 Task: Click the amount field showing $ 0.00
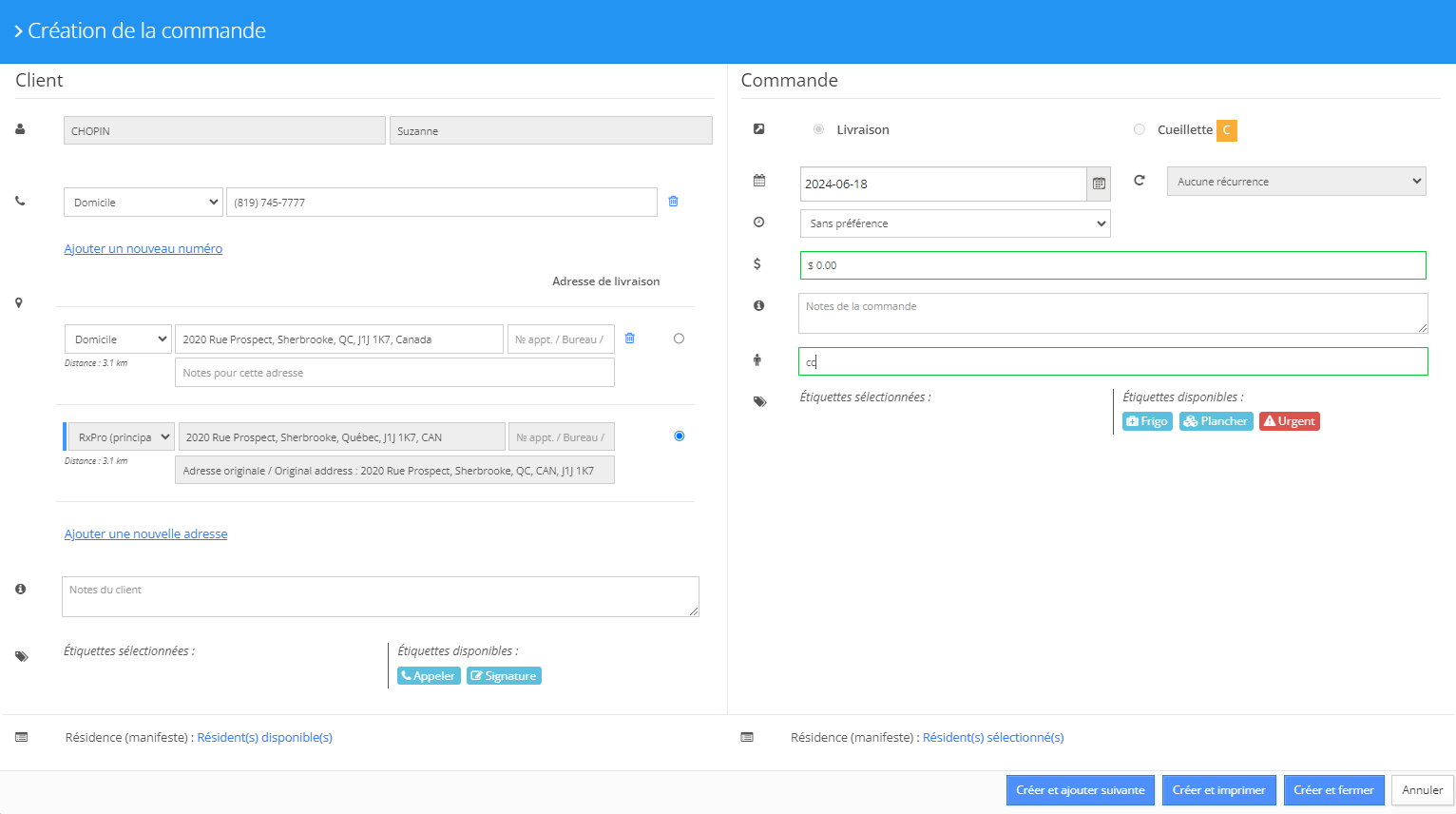(x=1113, y=265)
